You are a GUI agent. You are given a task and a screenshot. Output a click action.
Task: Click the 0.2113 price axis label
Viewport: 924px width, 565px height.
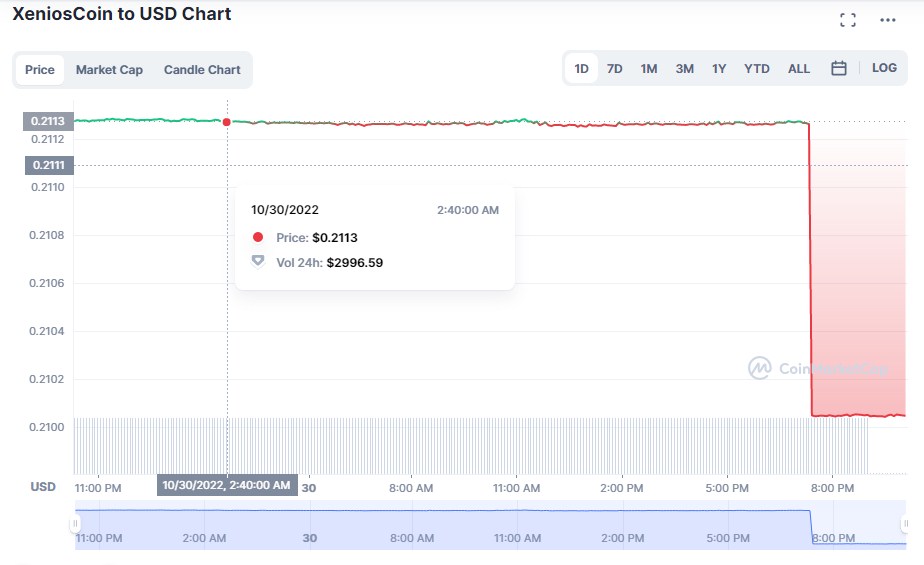tap(48, 121)
